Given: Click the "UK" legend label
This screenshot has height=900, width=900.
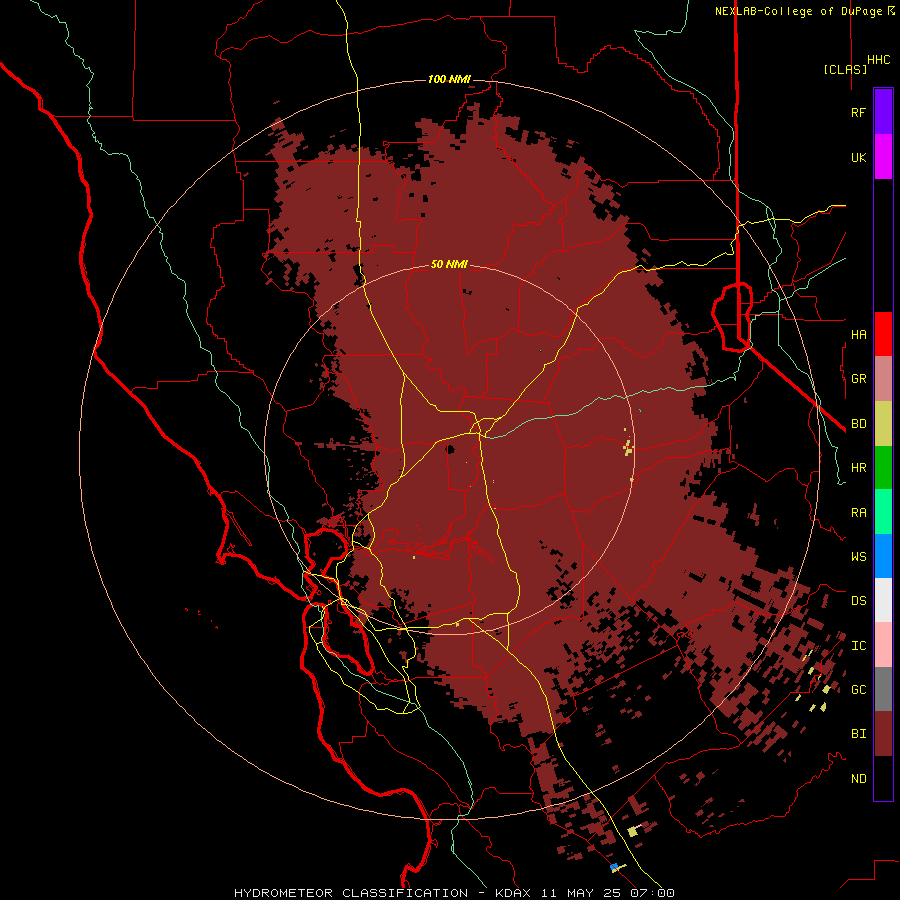Looking at the screenshot, I should click(859, 157).
